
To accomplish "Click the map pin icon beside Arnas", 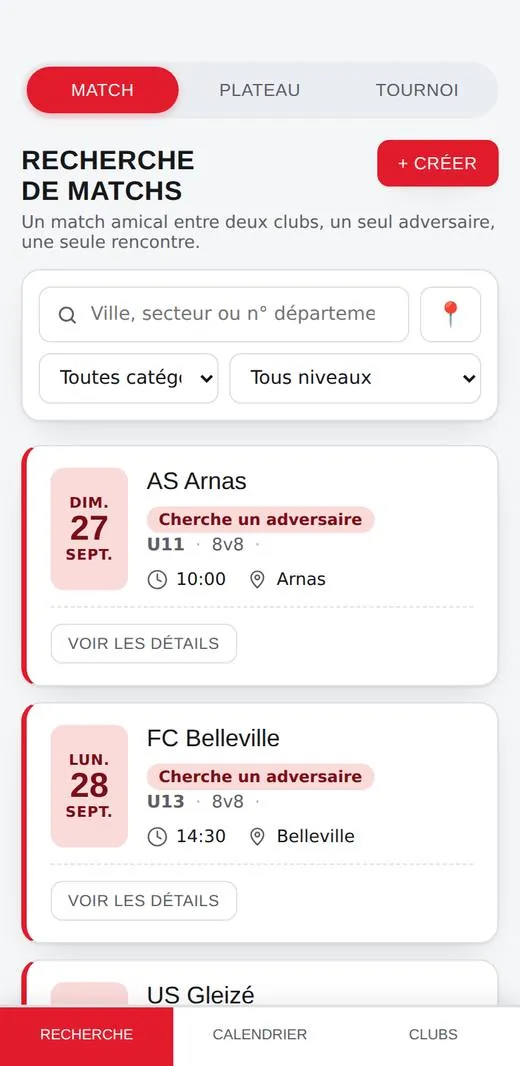I will click(257, 580).
